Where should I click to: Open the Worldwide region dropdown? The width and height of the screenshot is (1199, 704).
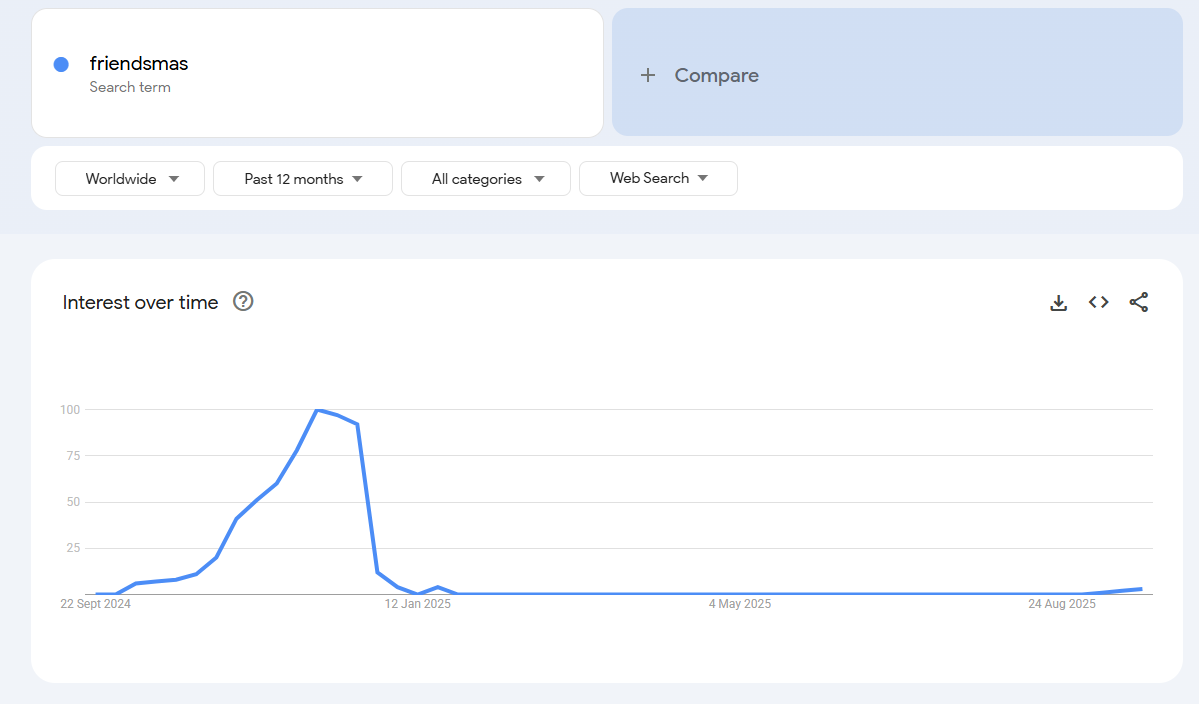click(130, 179)
